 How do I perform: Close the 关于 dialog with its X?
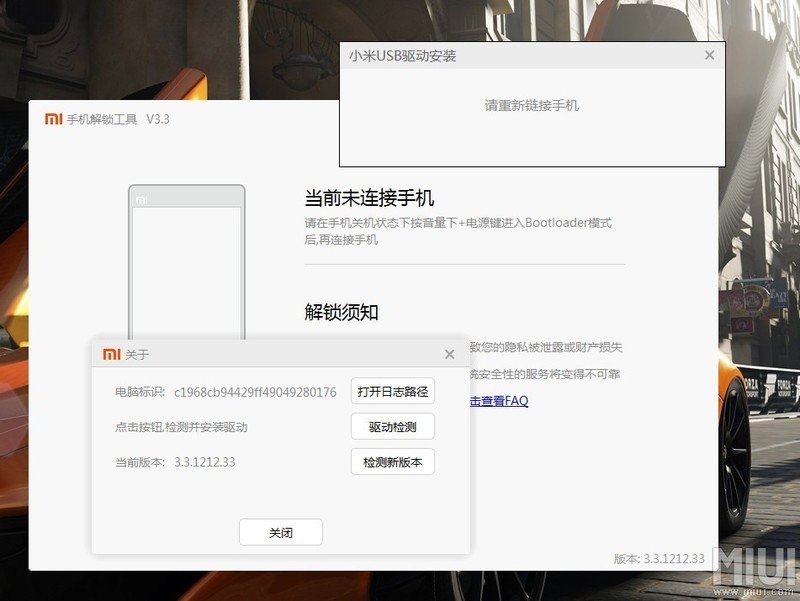tap(449, 354)
